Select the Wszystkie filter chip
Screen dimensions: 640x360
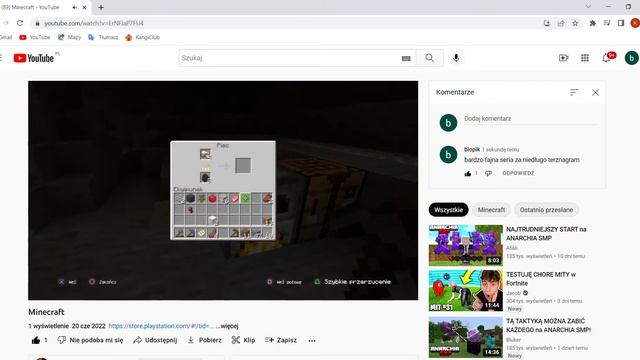coord(448,210)
